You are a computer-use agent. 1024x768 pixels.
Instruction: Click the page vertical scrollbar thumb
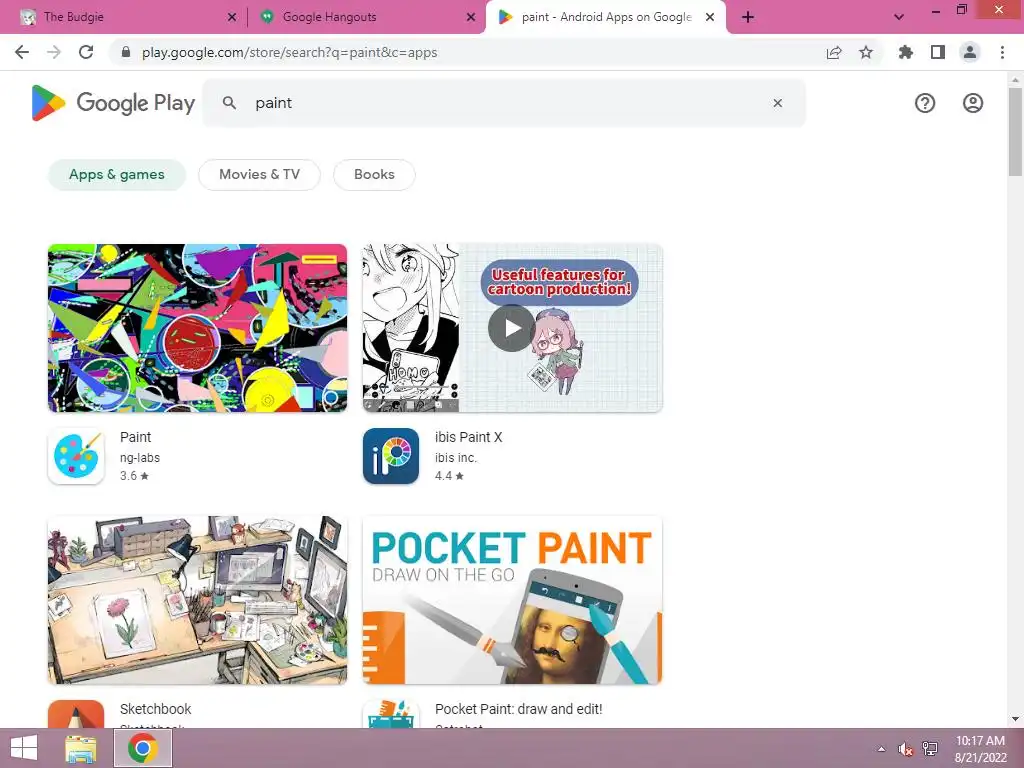[1015, 131]
